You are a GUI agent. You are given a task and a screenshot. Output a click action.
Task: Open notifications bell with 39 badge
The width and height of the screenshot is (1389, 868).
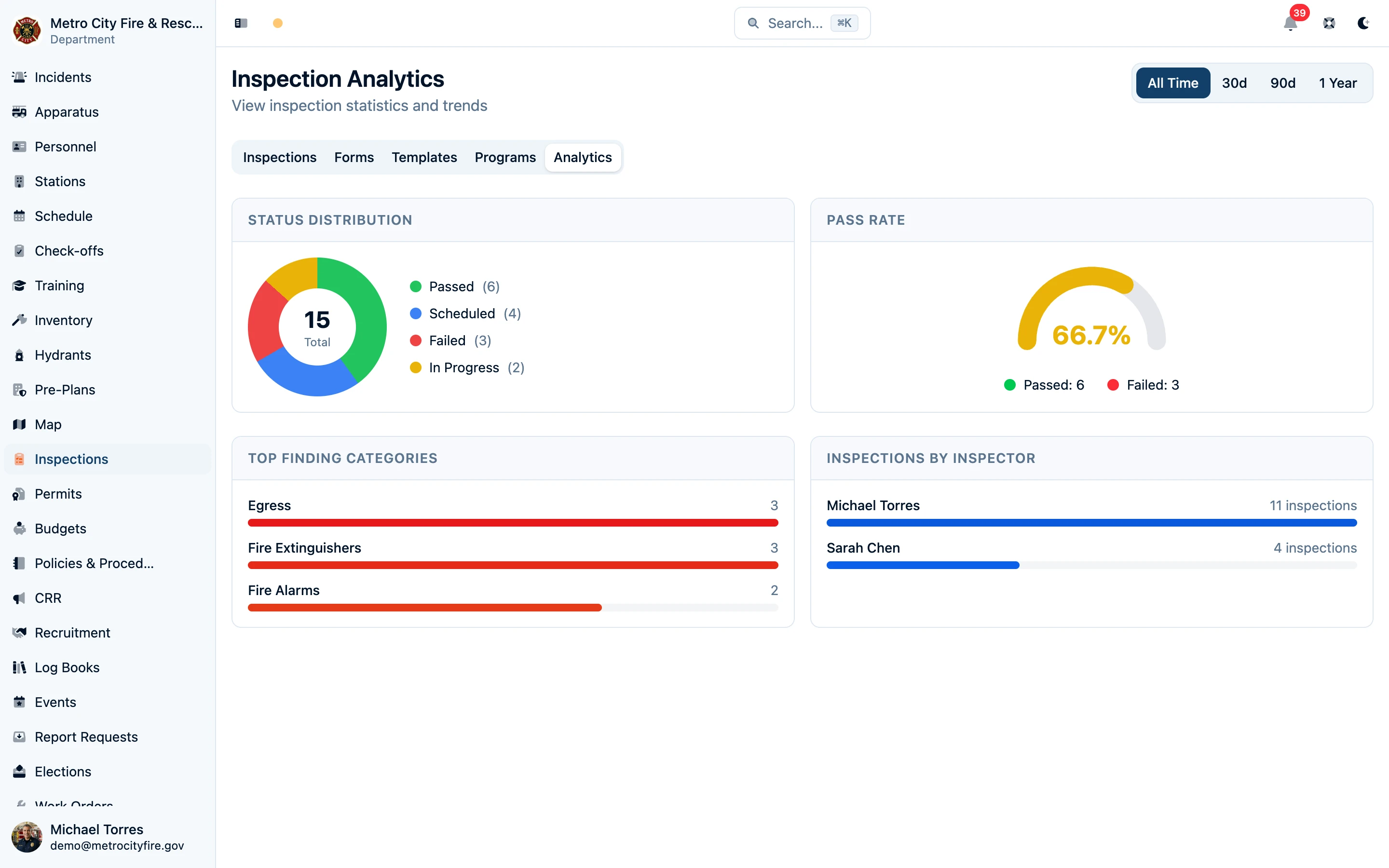click(x=1290, y=23)
